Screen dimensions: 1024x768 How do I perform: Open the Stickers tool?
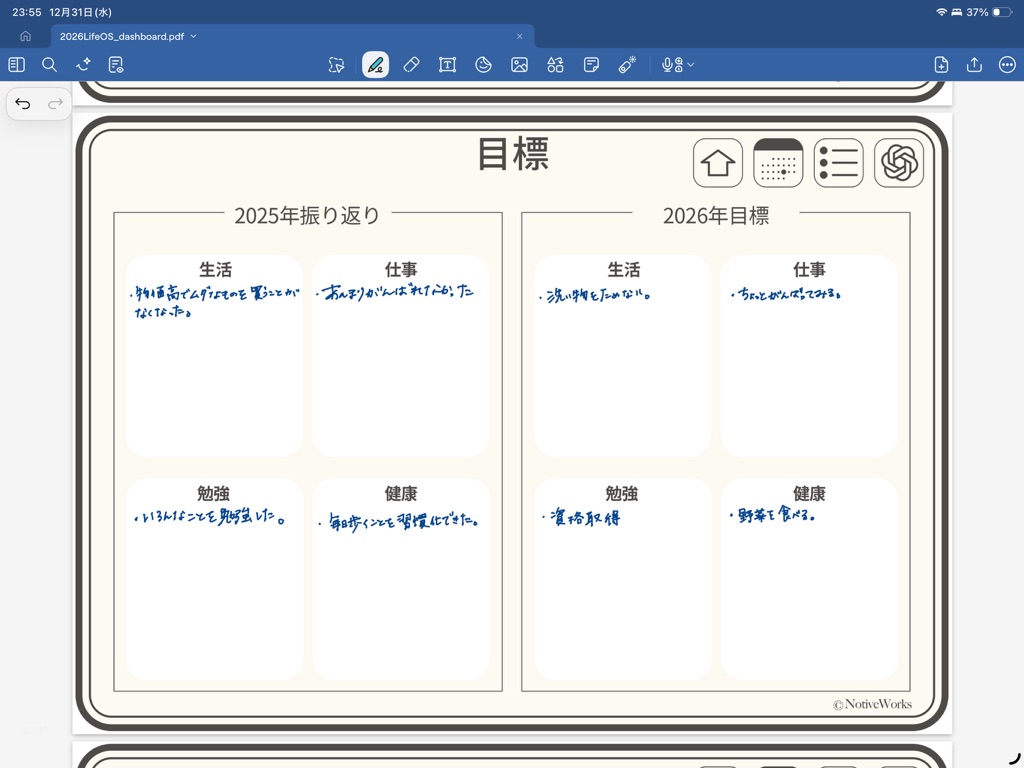(x=483, y=65)
